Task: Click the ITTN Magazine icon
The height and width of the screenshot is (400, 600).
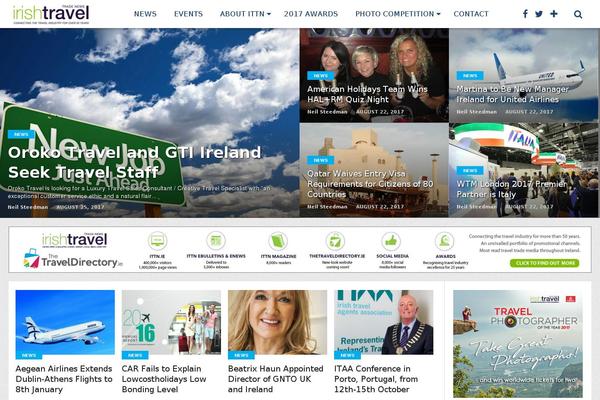Action: tap(278, 241)
